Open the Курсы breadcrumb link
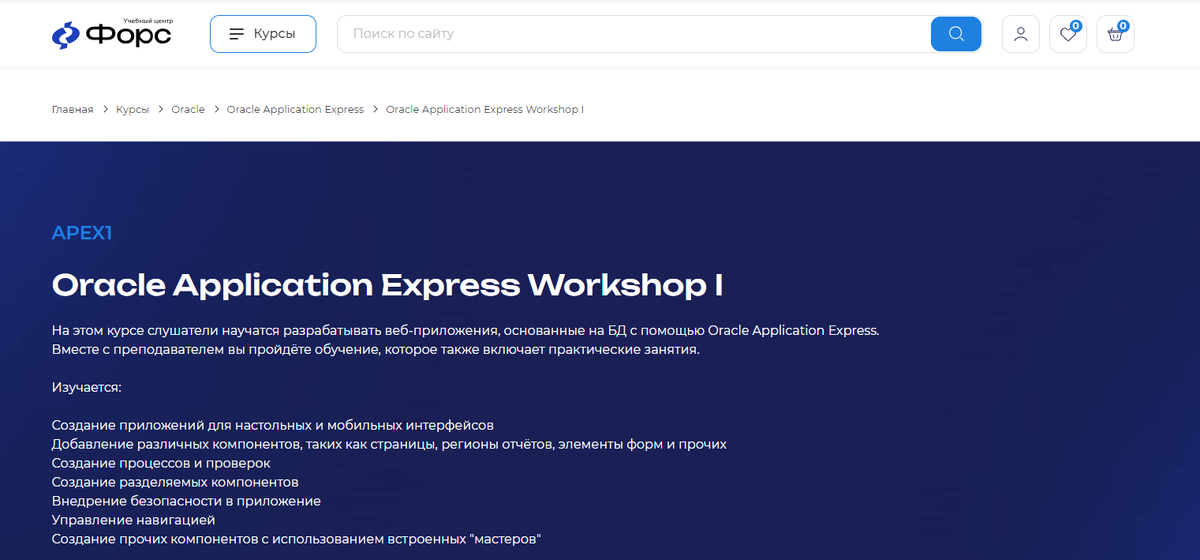 (132, 109)
